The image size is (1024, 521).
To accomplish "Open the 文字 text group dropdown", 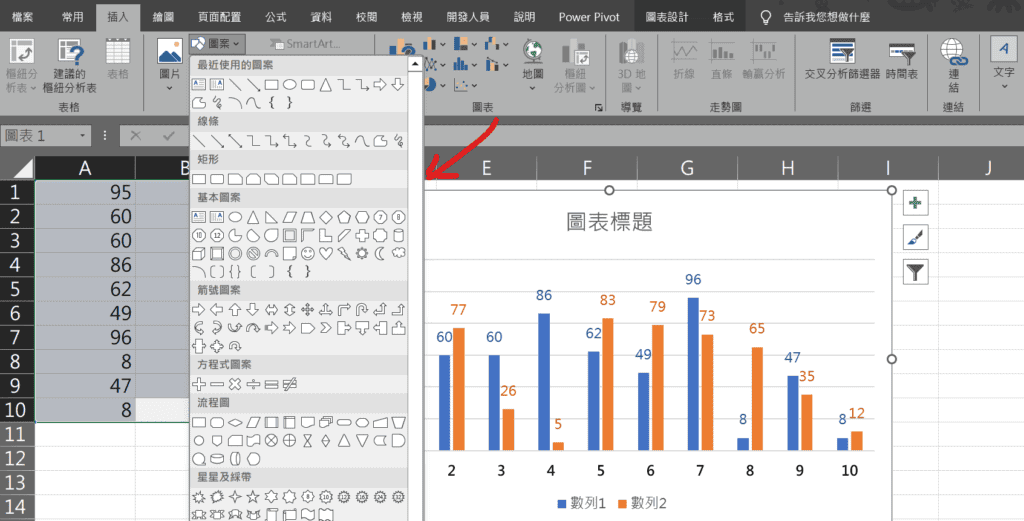I will [1004, 86].
